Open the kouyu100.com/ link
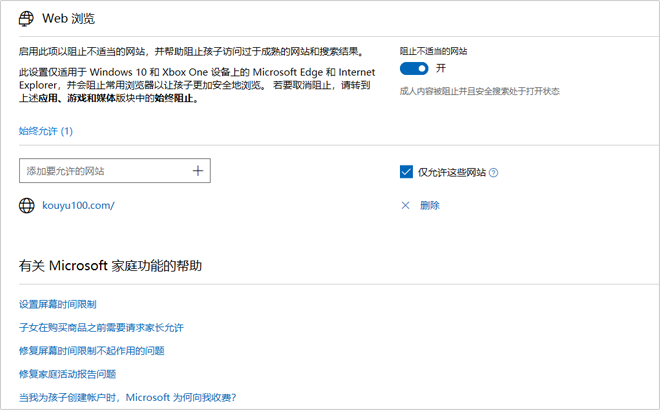The image size is (660, 410). [x=78, y=205]
